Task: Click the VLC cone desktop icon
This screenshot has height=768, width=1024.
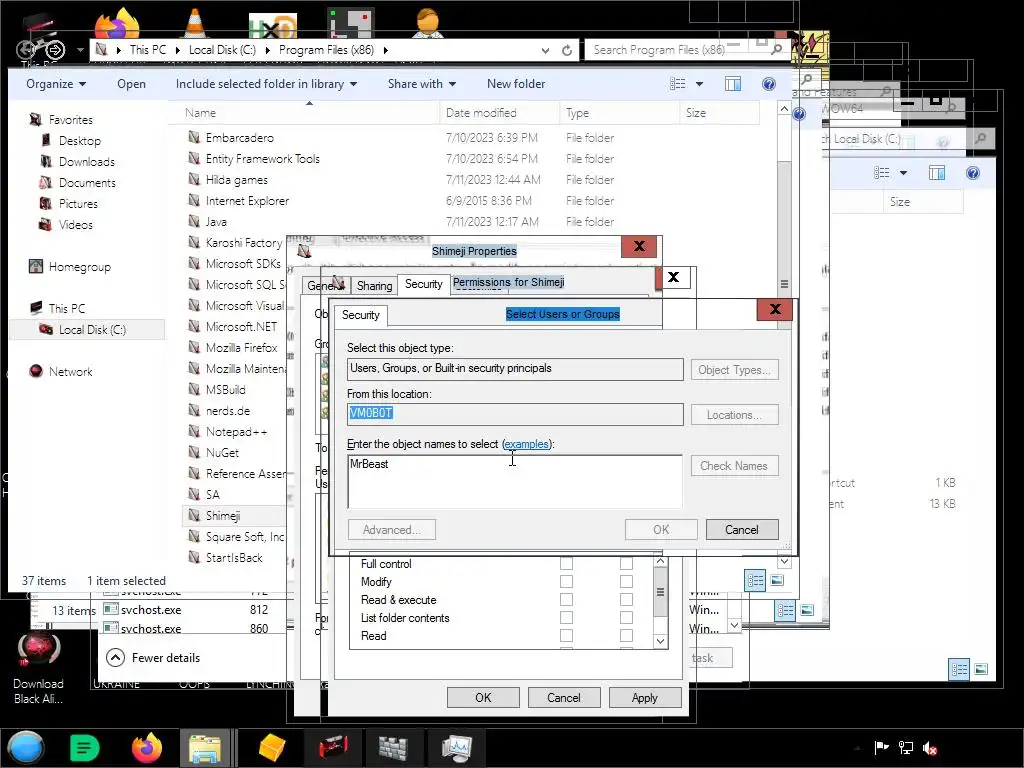Action: 194,22
